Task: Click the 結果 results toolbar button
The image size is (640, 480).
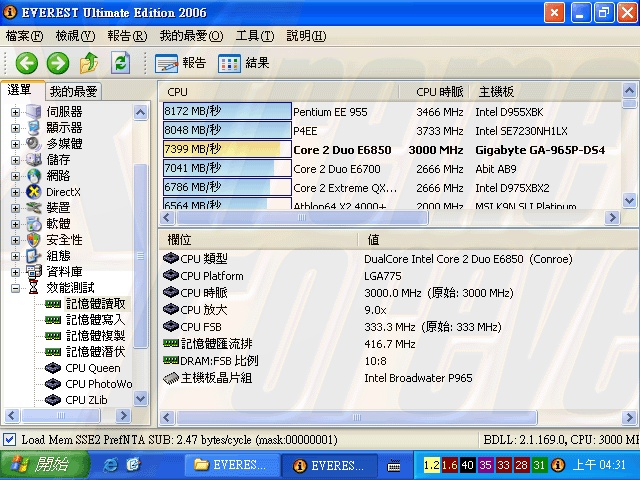Action: 243,63
